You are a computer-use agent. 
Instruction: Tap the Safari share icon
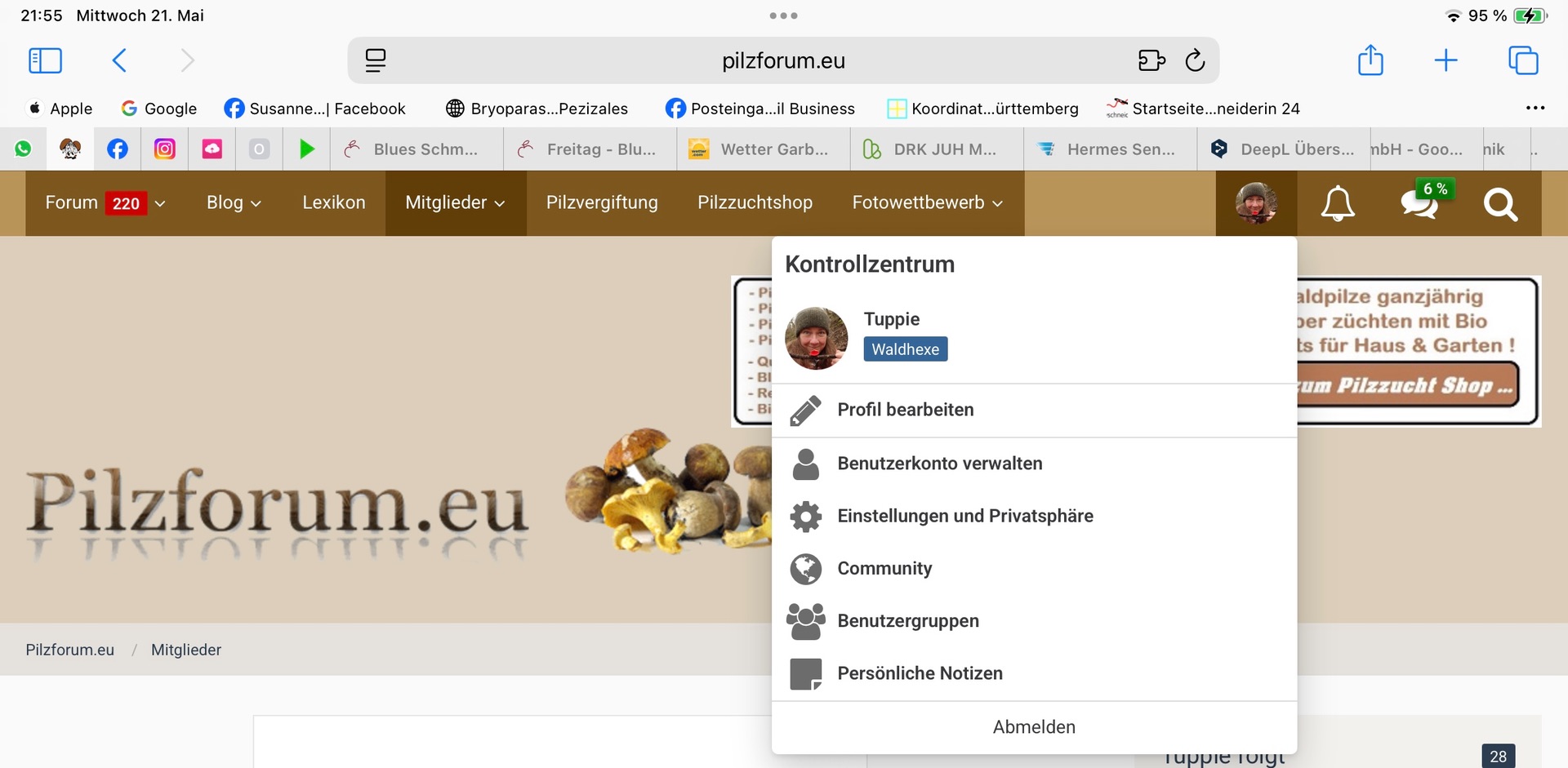[x=1370, y=60]
